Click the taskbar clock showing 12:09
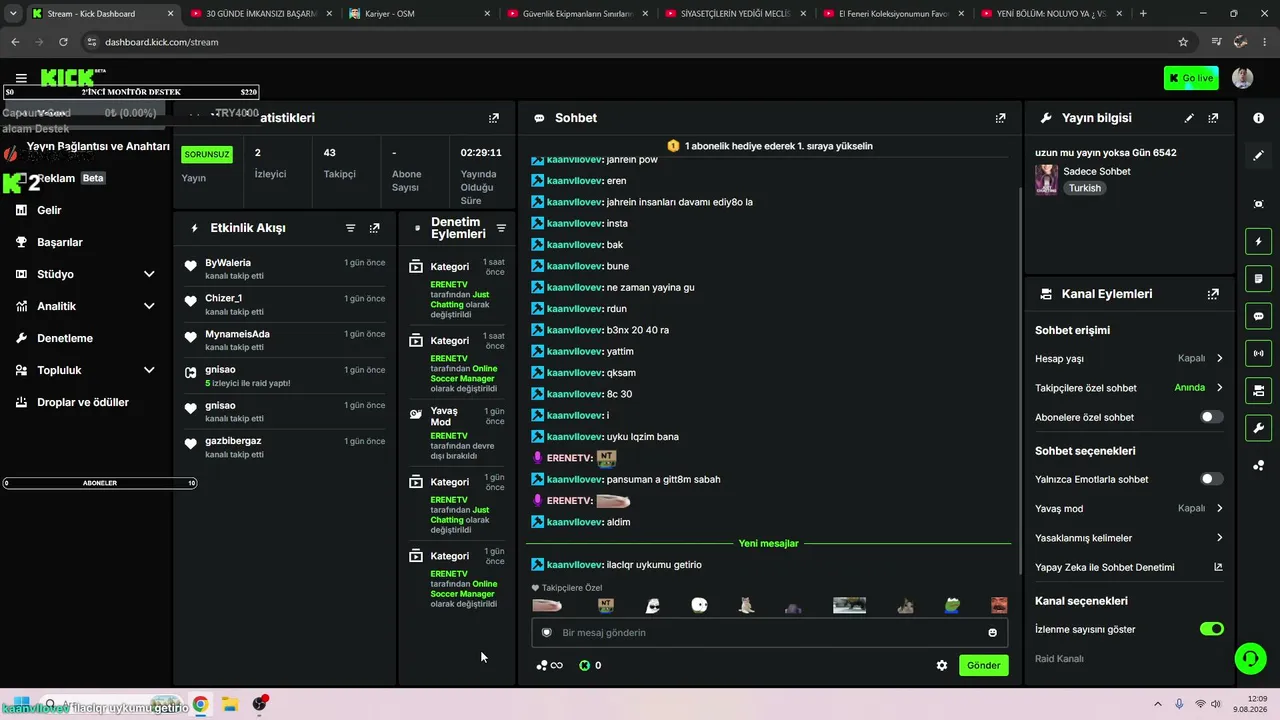The height and width of the screenshot is (720, 1280). pyautogui.click(x=1250, y=704)
